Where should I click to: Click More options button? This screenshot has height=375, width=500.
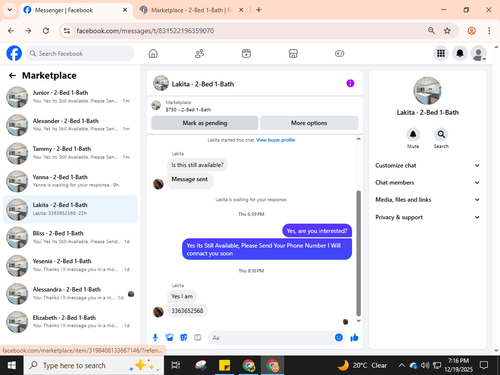click(x=309, y=123)
